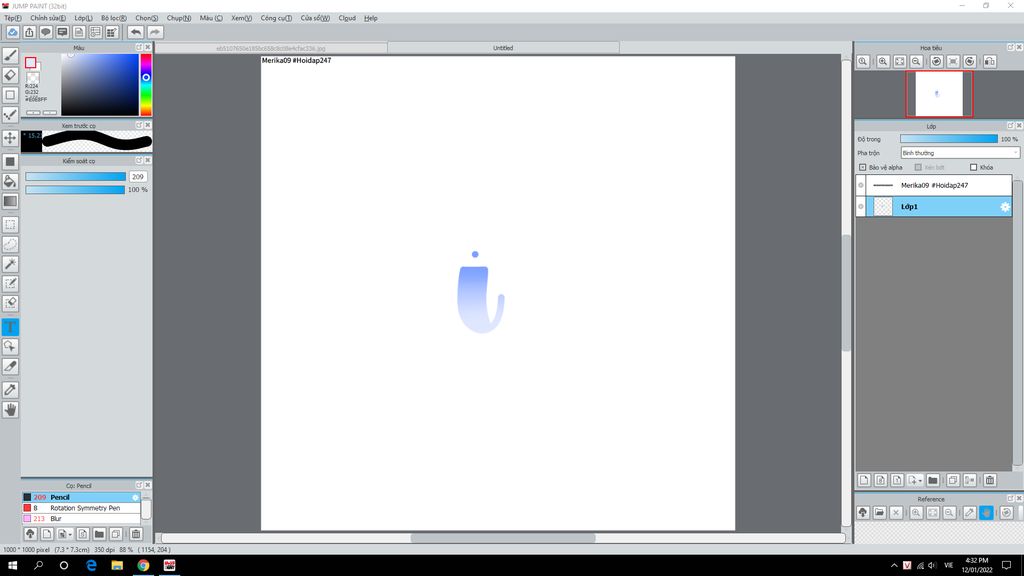This screenshot has height=576, width=1024.
Task: Undock the Màu color panel
Action: coord(138,48)
